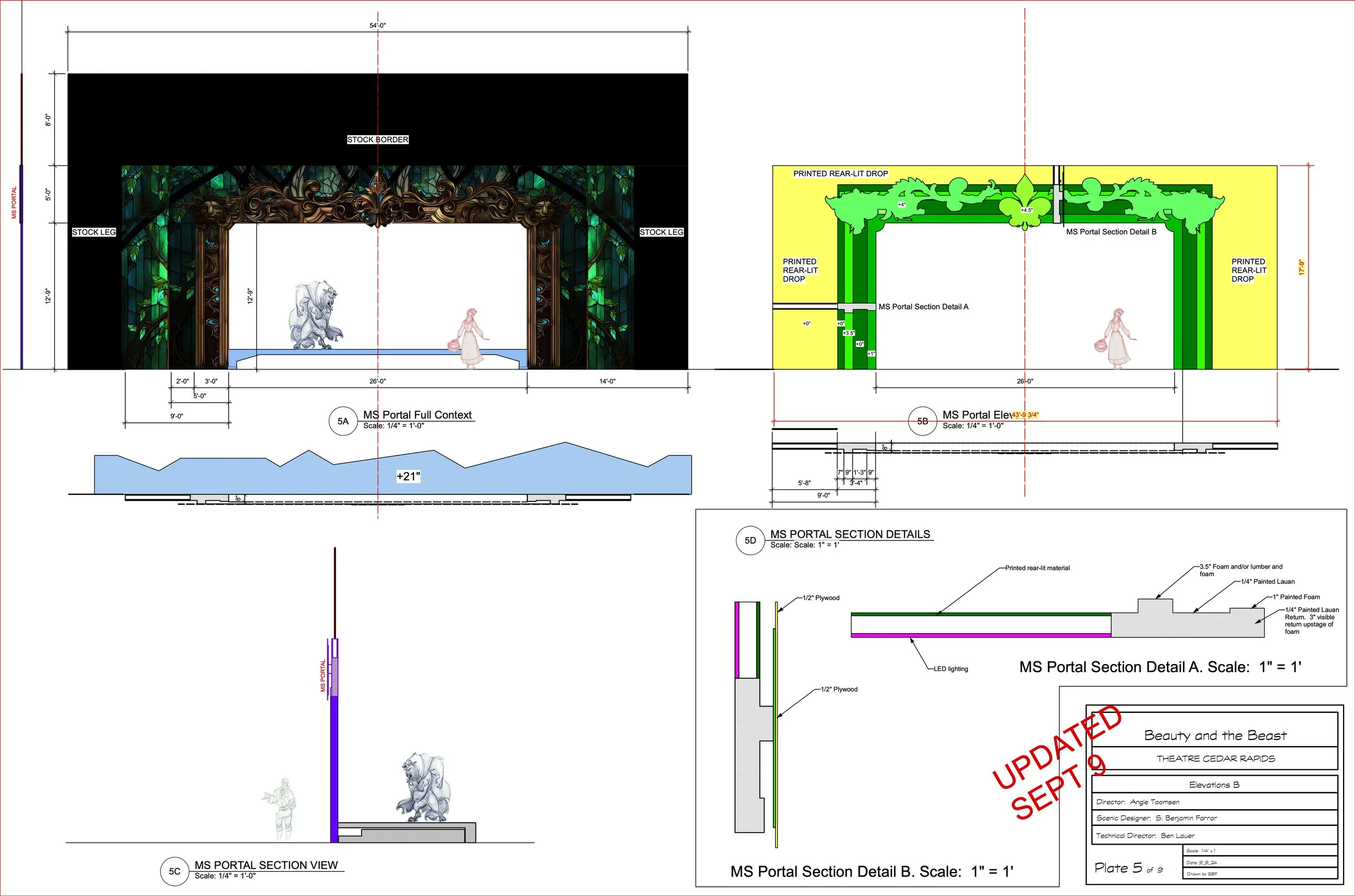Select the highlighted 43'-9 3/4" dimension
The width and height of the screenshot is (1355, 896).
[x=1025, y=415]
